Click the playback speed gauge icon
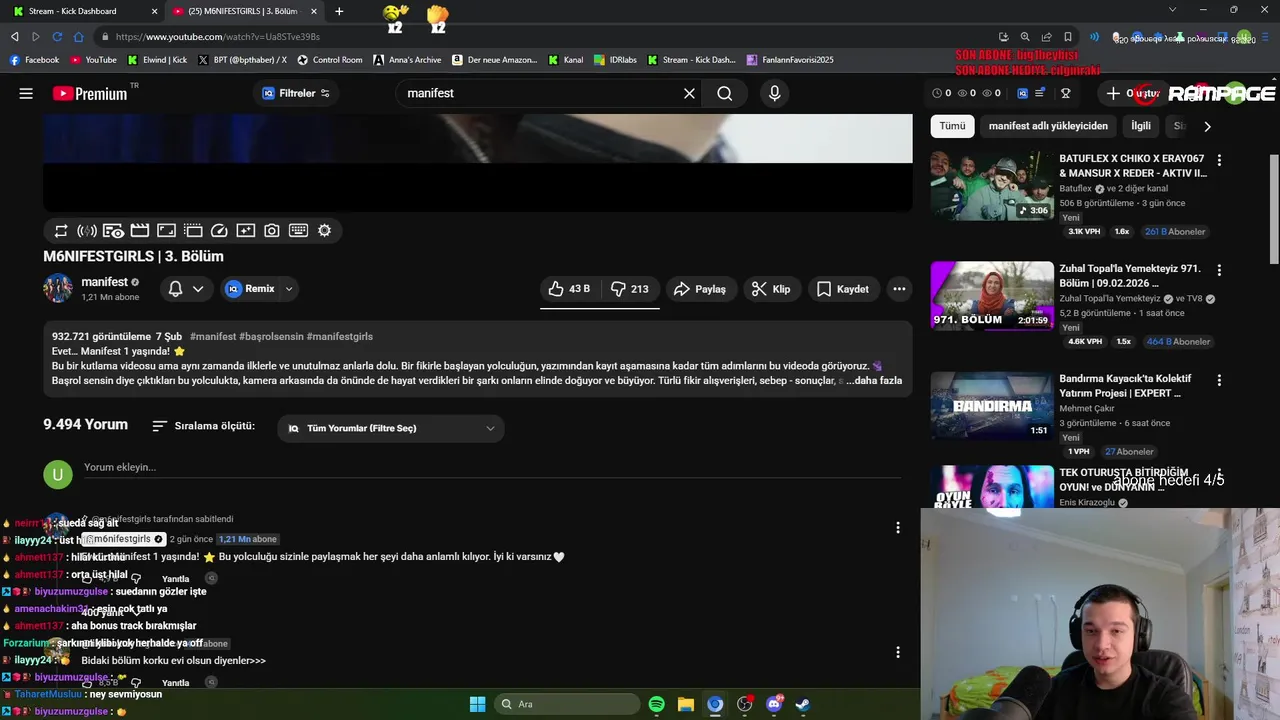 click(219, 230)
